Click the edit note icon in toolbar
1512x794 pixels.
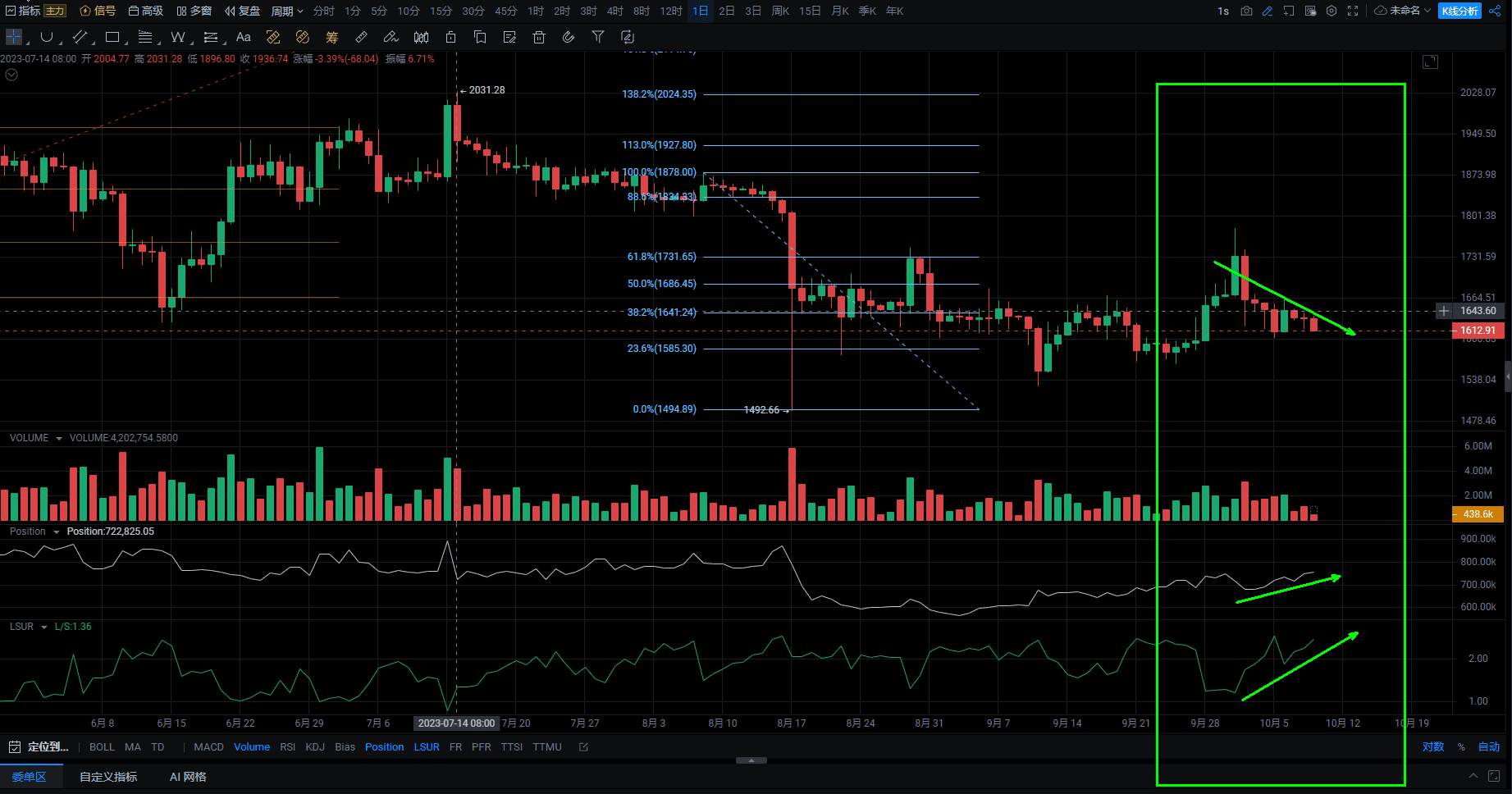point(509,37)
